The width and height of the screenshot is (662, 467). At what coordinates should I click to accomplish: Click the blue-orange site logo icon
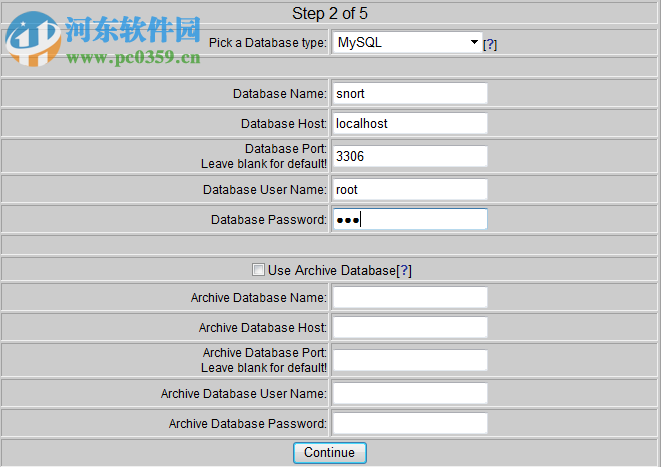[x=30, y=38]
